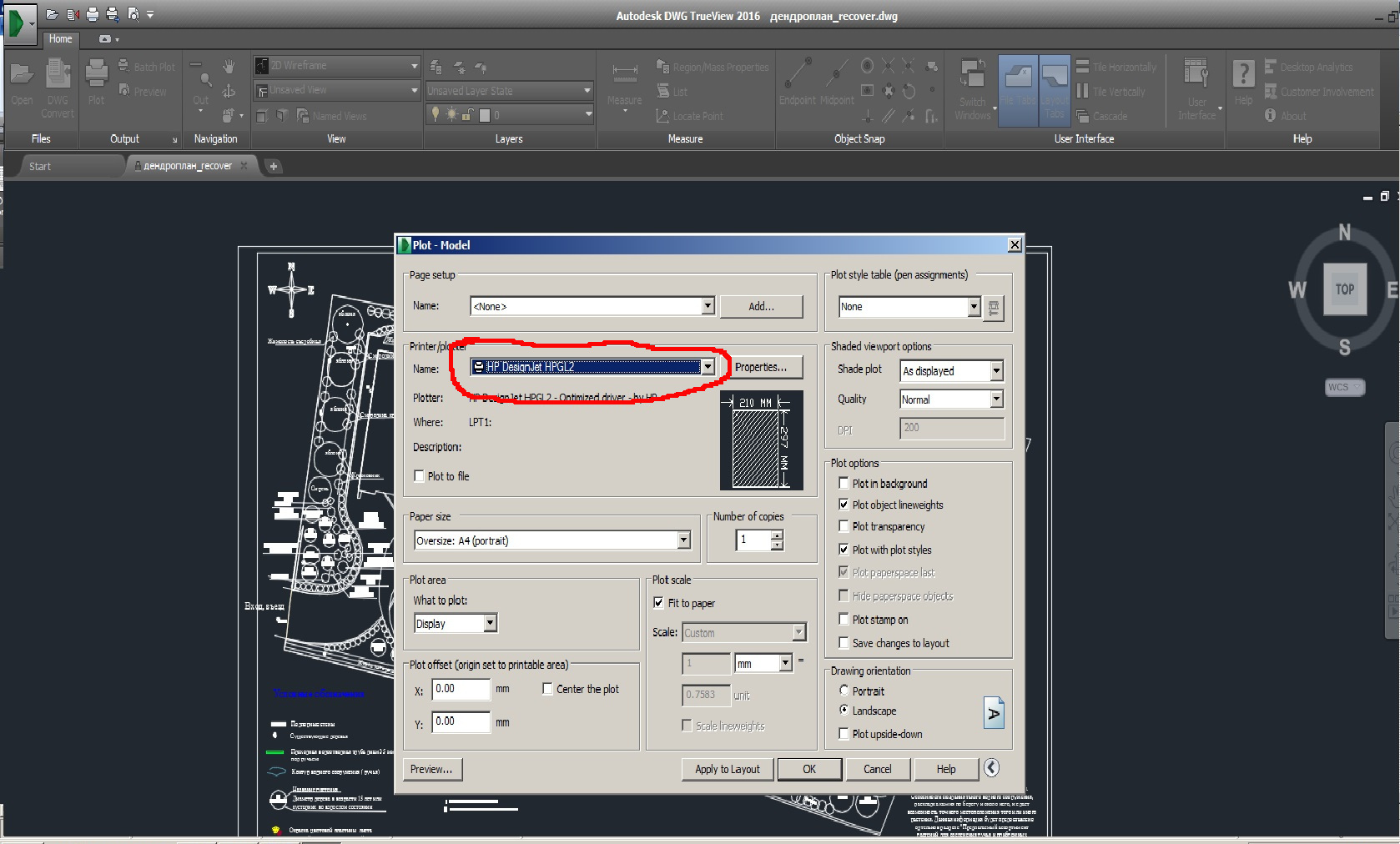The height and width of the screenshot is (844, 1400).
Task: Open the Paper size dropdown
Action: [x=684, y=540]
